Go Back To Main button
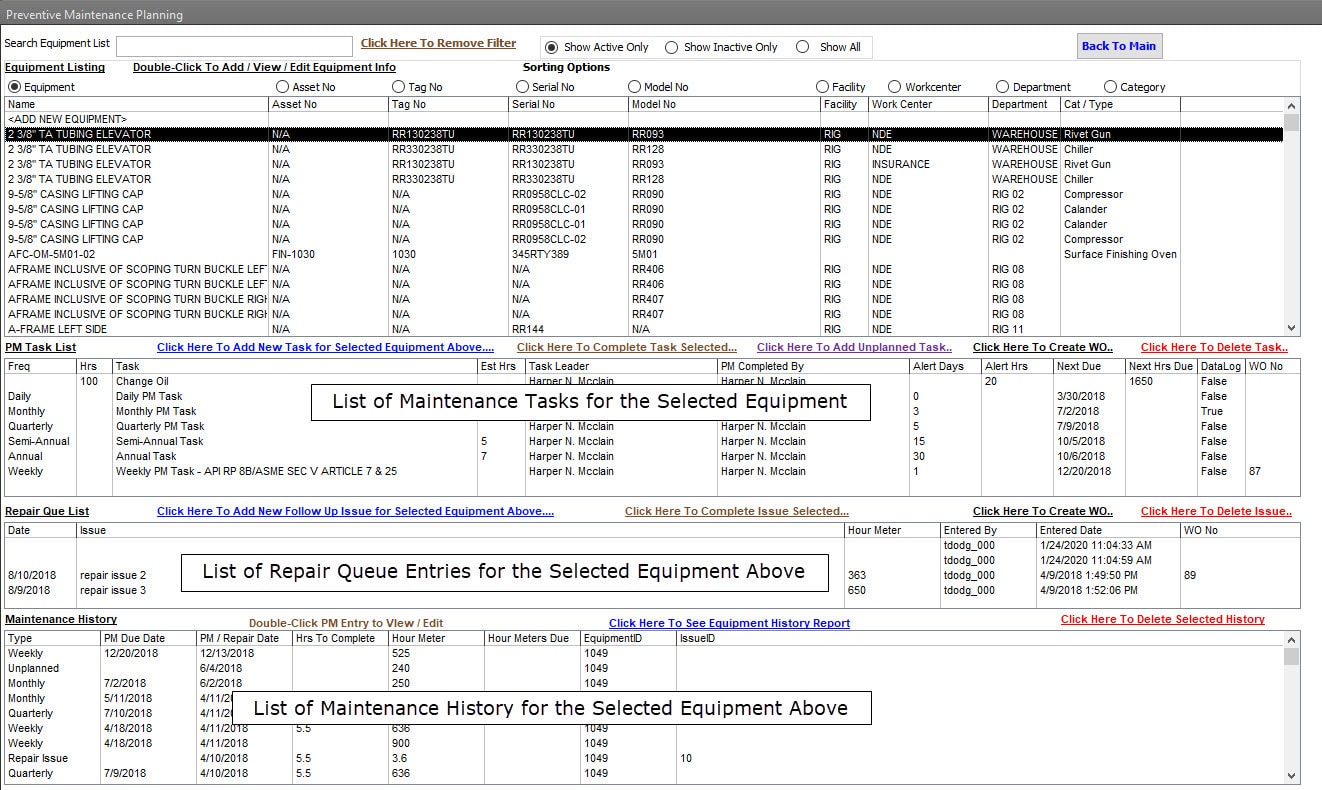The height and width of the screenshot is (790, 1322). click(x=1118, y=46)
